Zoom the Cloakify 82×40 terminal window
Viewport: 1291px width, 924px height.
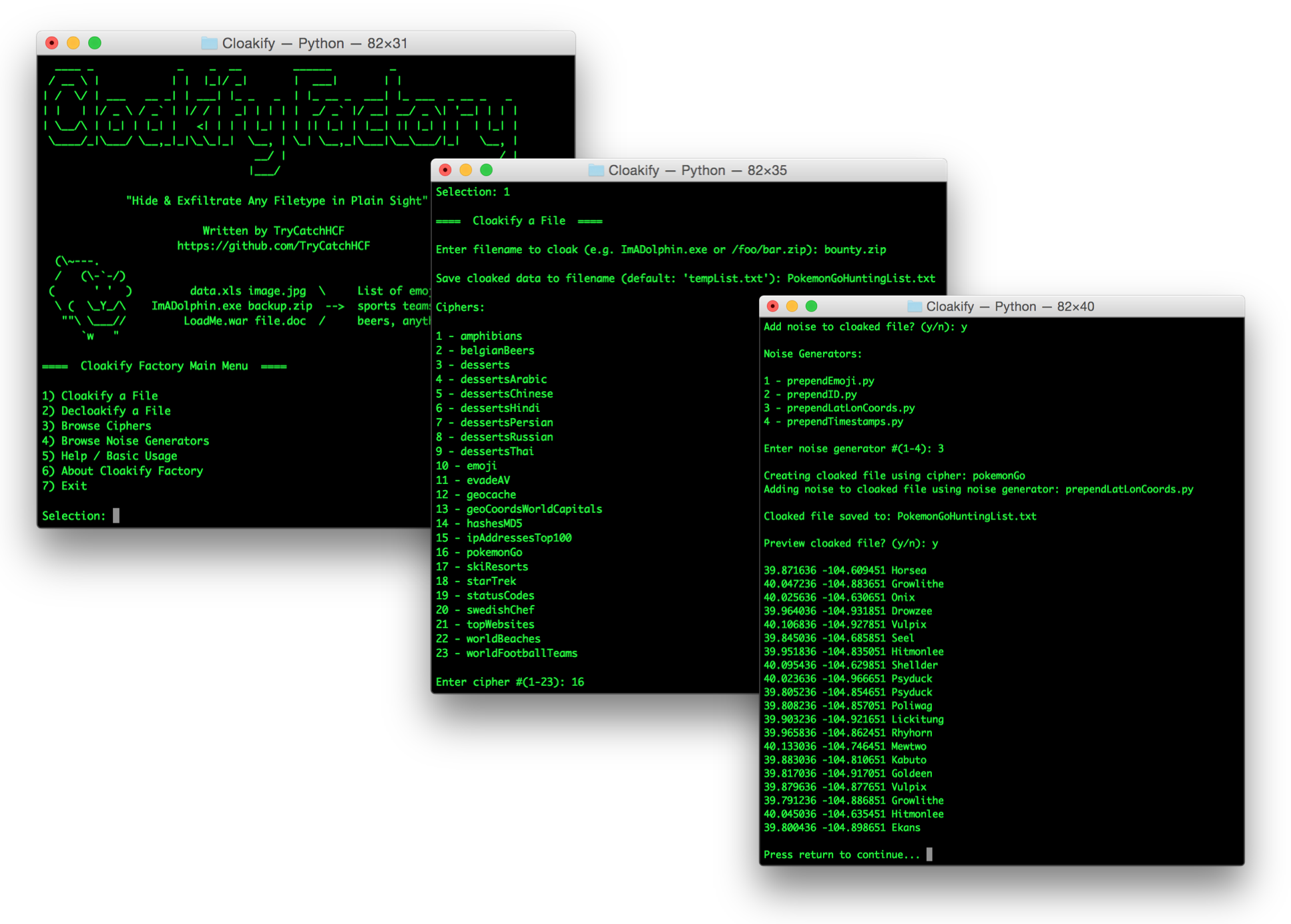coord(811,306)
